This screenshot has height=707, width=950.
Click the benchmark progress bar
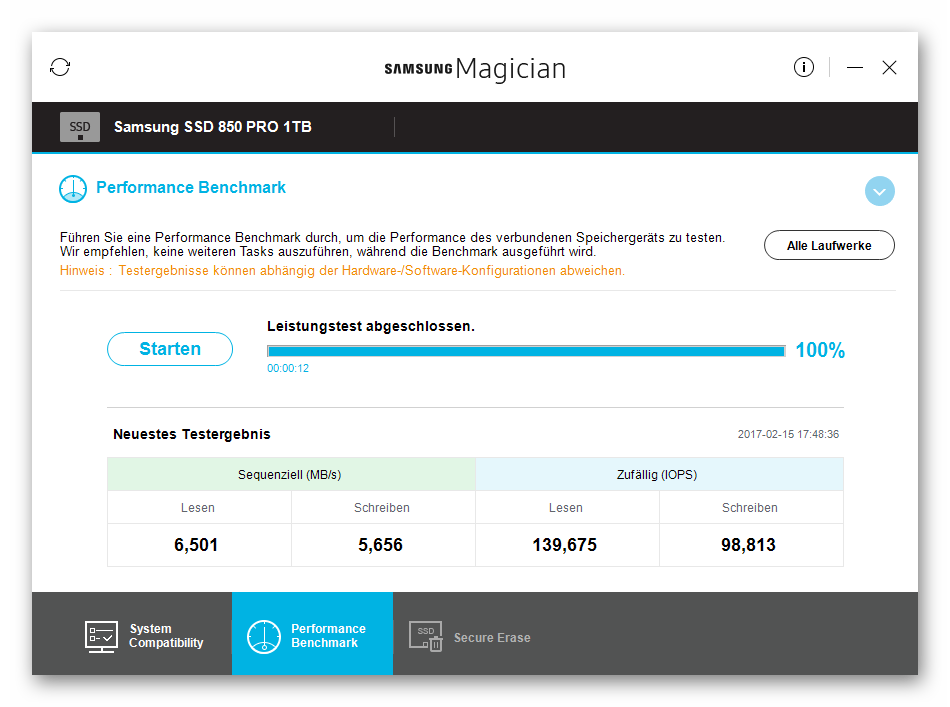526,351
